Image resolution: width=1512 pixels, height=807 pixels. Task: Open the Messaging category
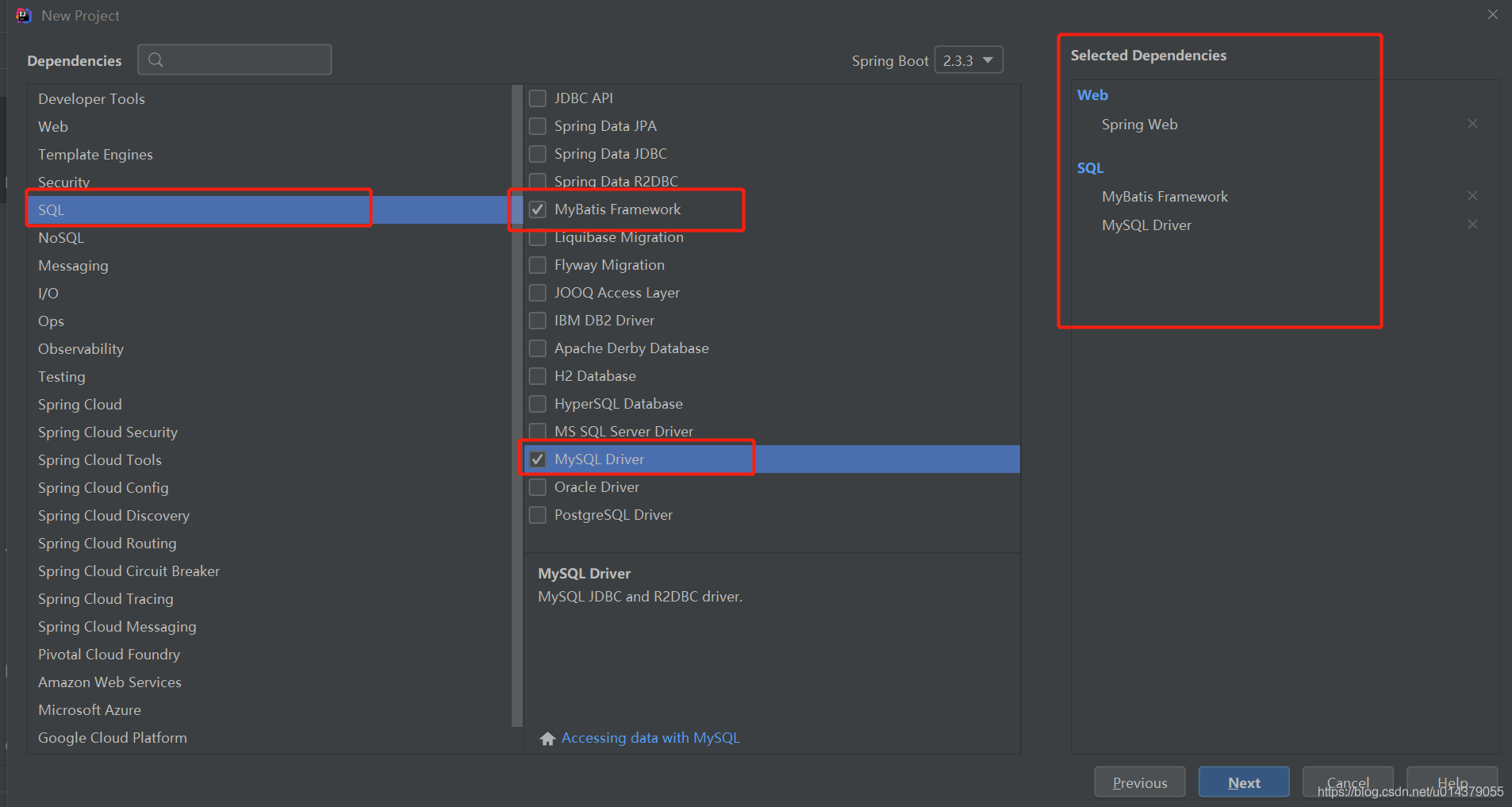pyautogui.click(x=270, y=266)
